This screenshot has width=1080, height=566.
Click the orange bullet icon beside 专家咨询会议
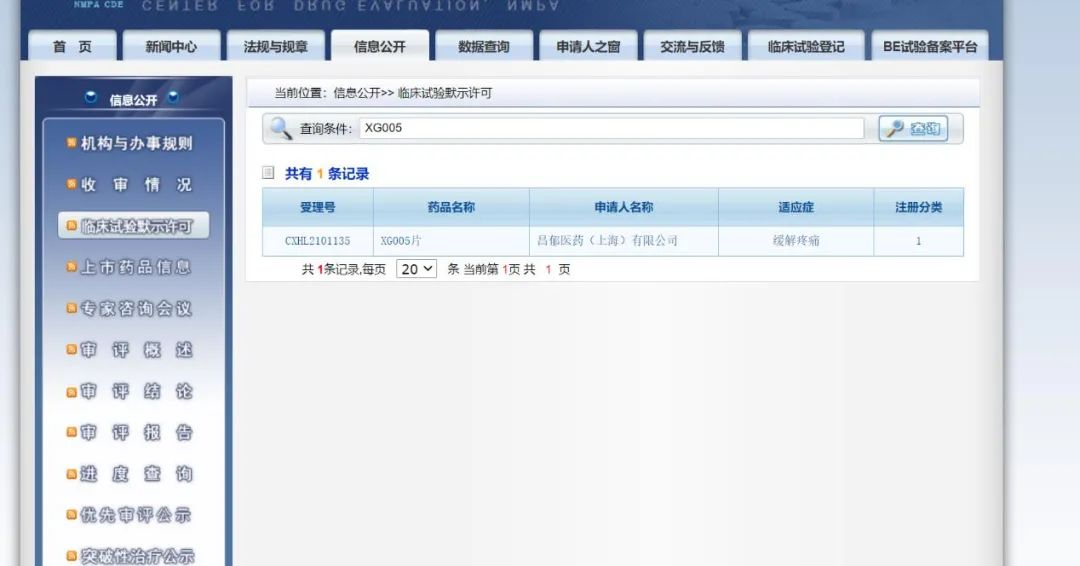[71, 308]
